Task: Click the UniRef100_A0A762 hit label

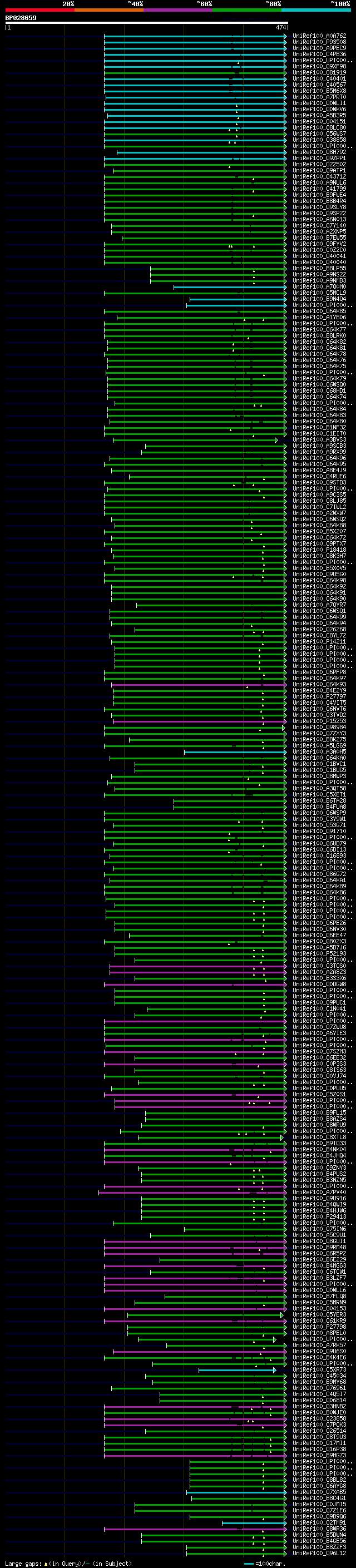Action: point(319,36)
